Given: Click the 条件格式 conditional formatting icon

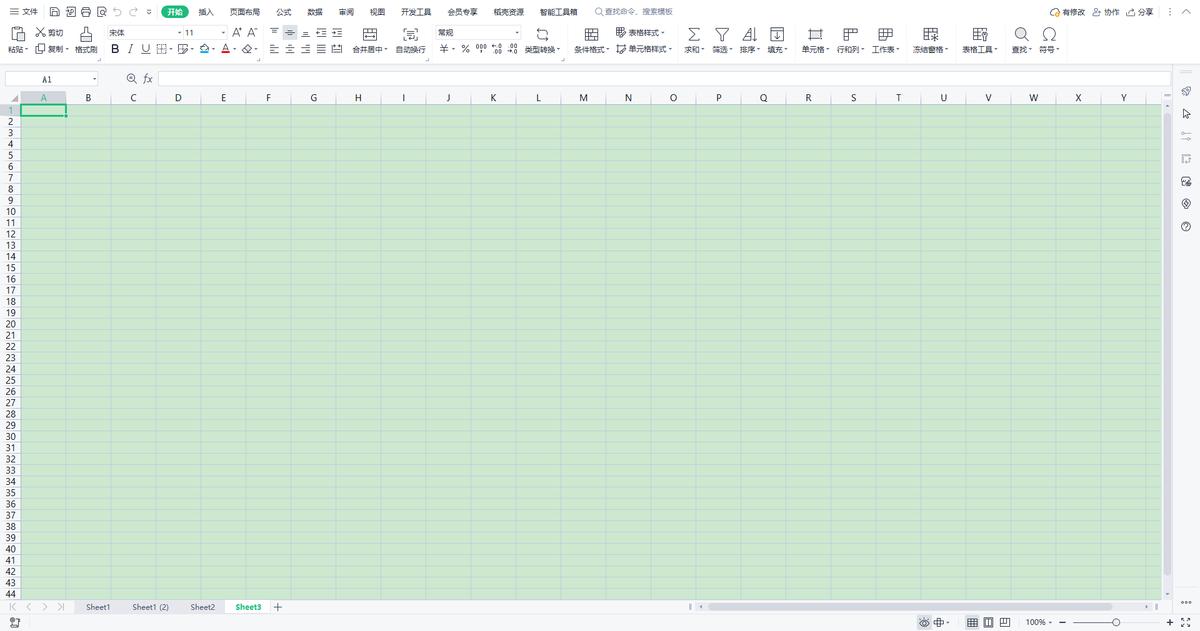Looking at the screenshot, I should (591, 34).
